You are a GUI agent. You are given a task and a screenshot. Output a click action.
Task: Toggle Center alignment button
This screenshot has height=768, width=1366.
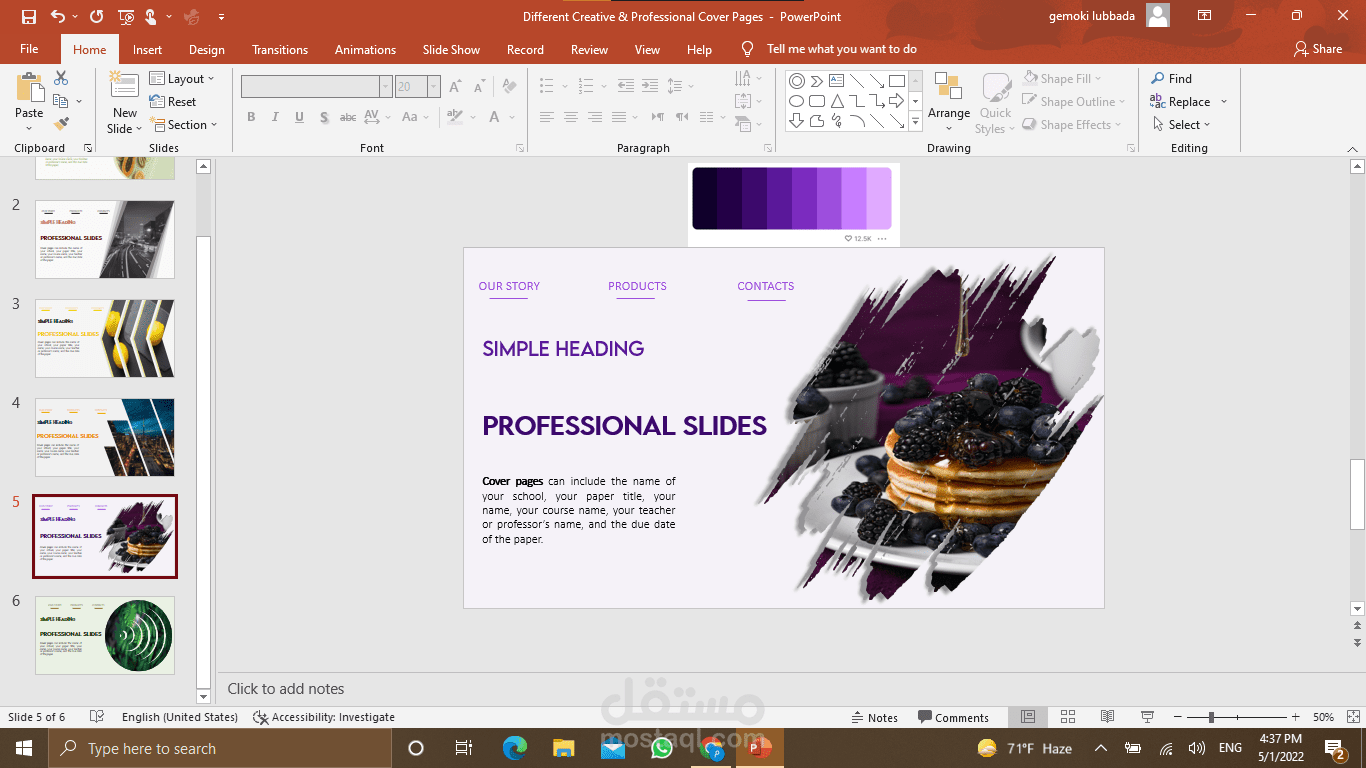click(570, 117)
